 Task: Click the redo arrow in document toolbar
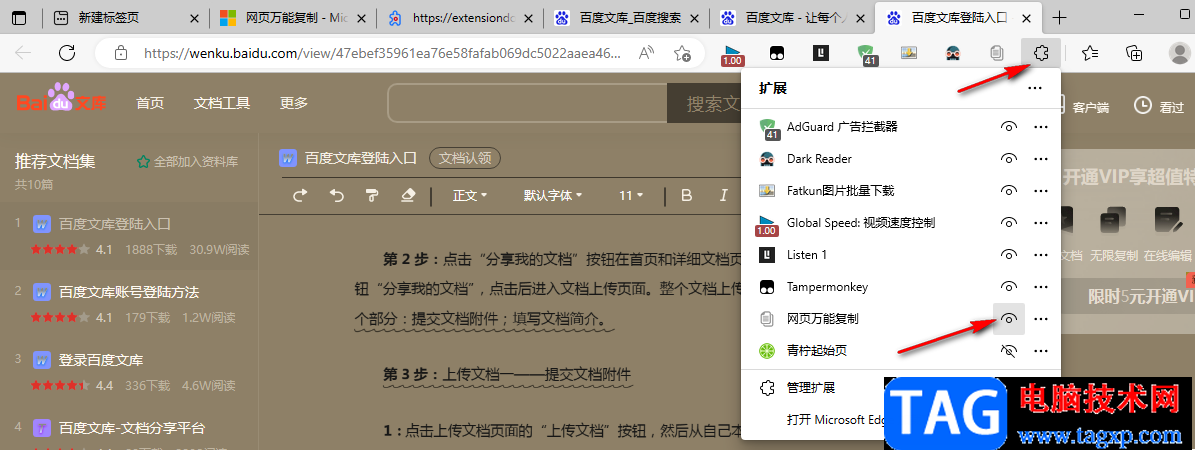point(300,195)
